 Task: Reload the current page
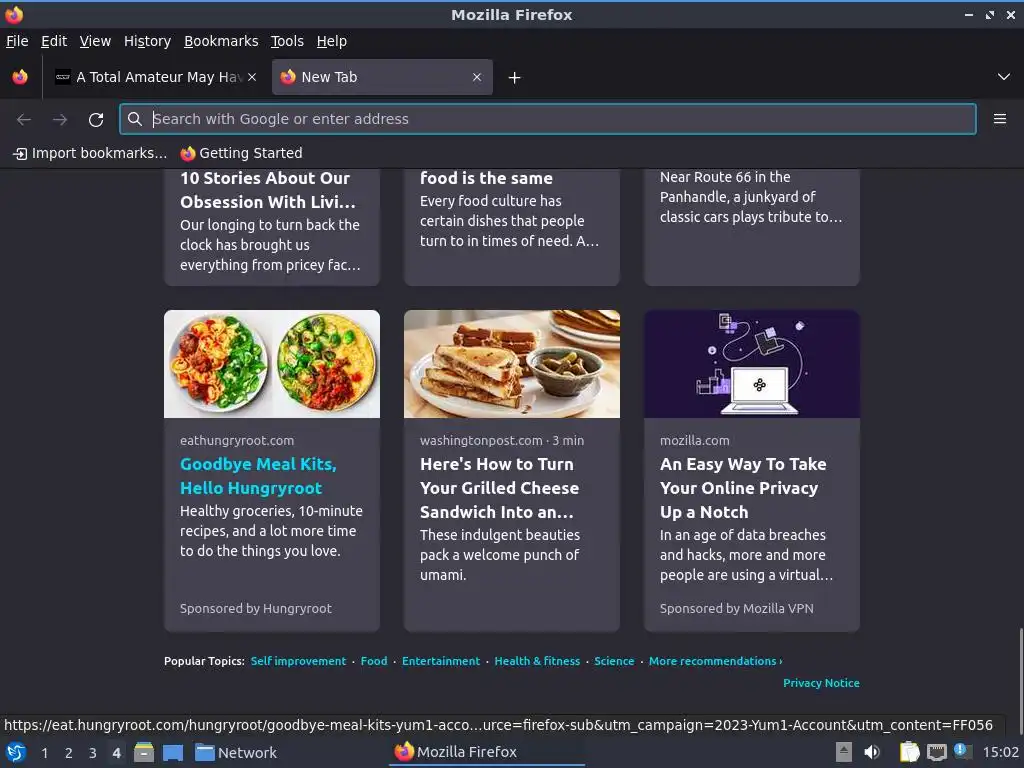(96, 119)
